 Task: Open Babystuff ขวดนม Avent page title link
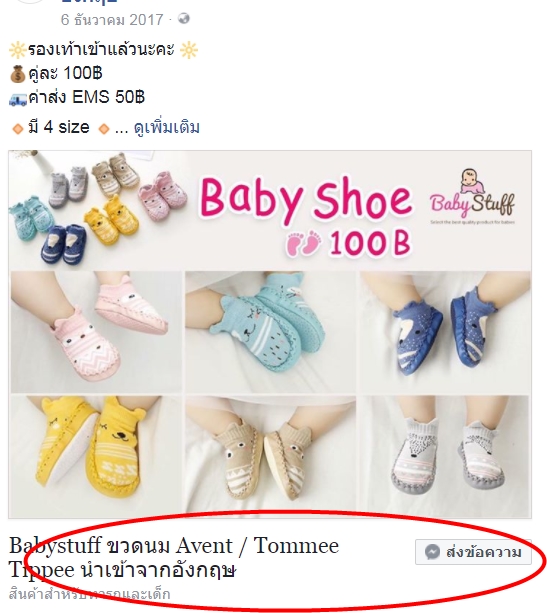point(174,557)
